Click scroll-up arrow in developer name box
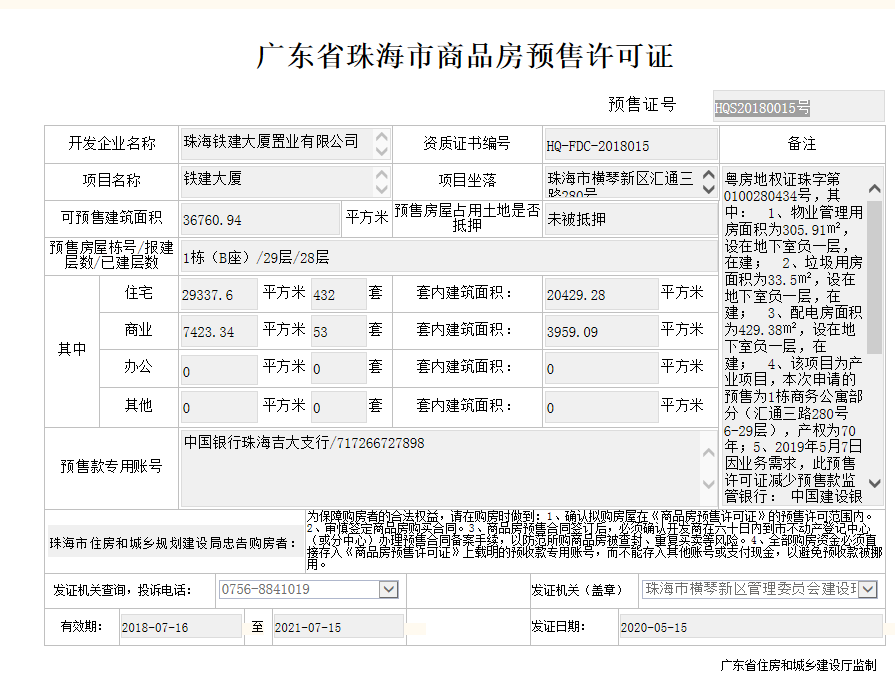The width and height of the screenshot is (895, 682). [381, 136]
